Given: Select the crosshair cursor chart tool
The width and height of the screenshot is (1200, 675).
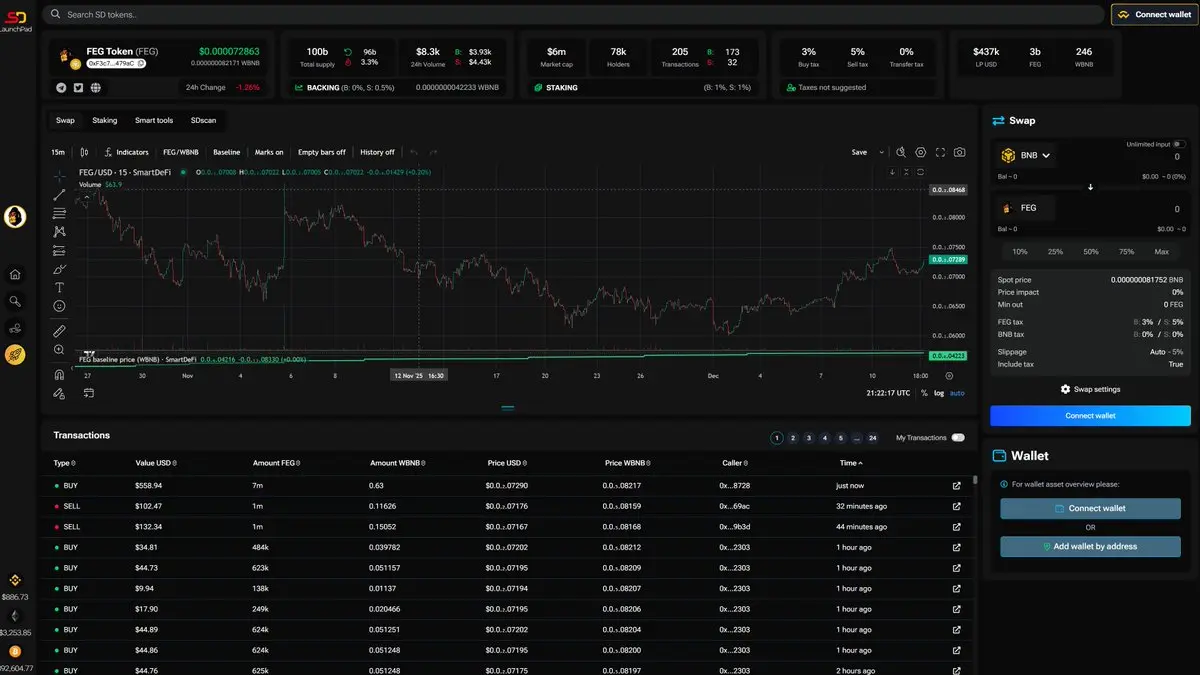Looking at the screenshot, I should (59, 176).
